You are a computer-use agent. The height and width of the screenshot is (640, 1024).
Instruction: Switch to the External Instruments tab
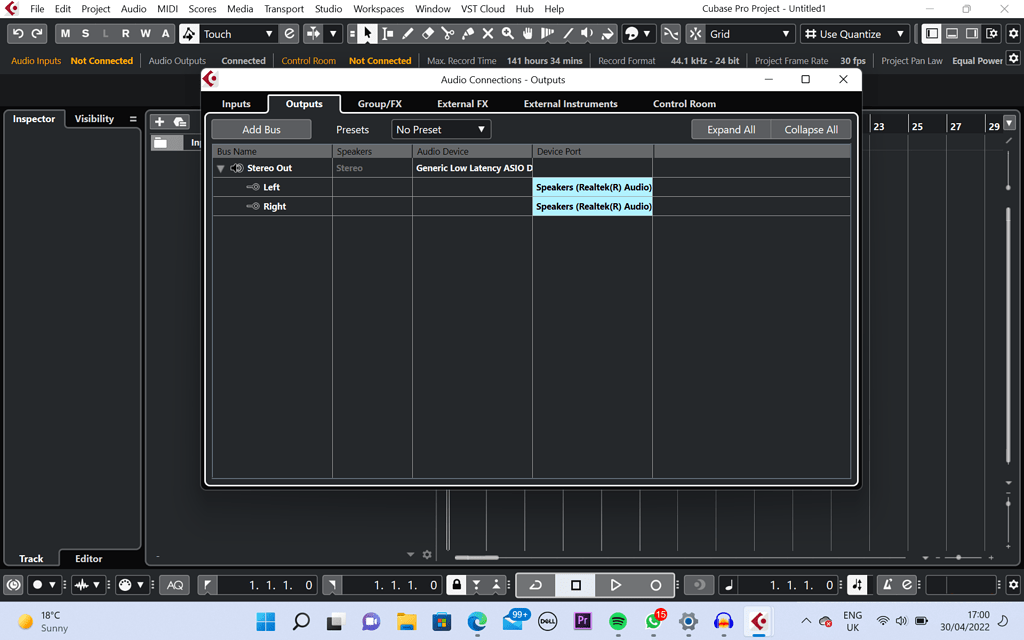(570, 104)
